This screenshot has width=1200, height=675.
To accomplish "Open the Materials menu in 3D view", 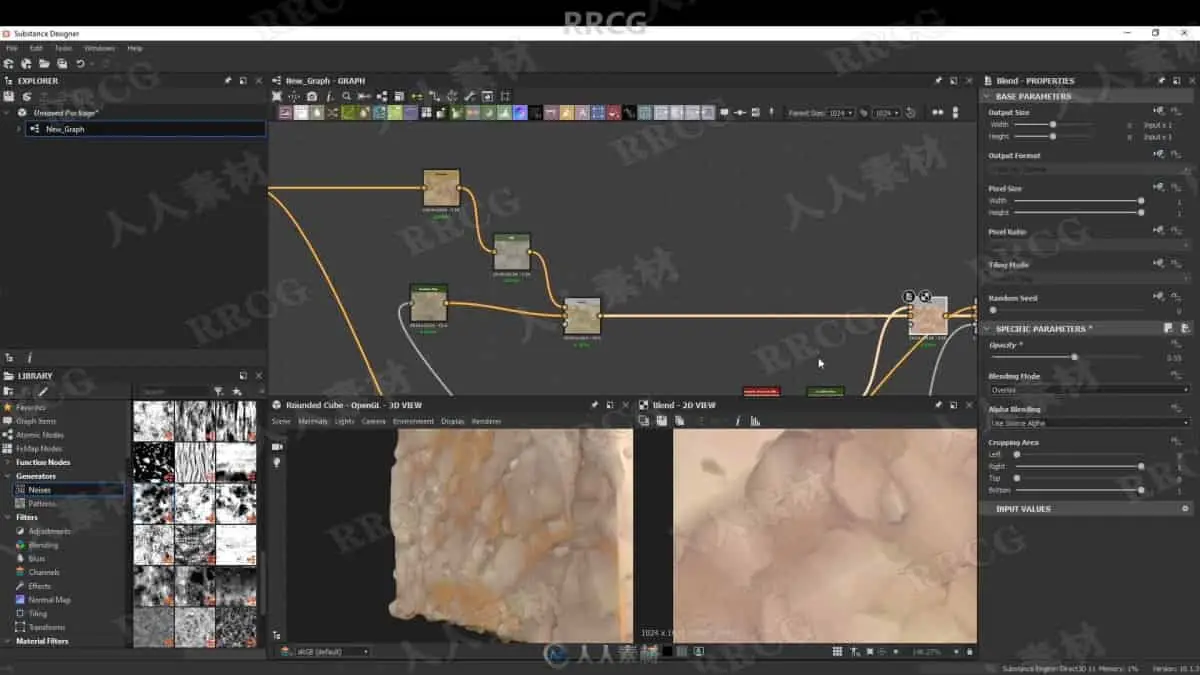I will tap(312, 421).
